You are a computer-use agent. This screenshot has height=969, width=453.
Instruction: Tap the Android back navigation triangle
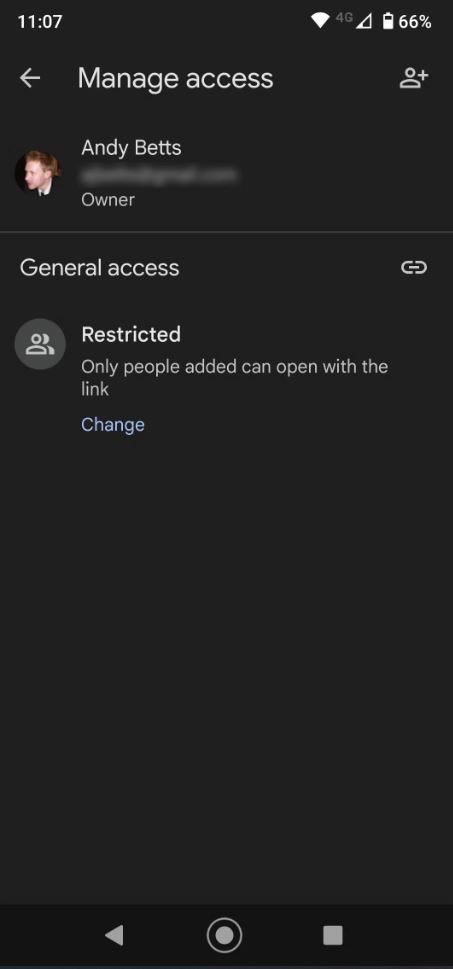point(114,936)
